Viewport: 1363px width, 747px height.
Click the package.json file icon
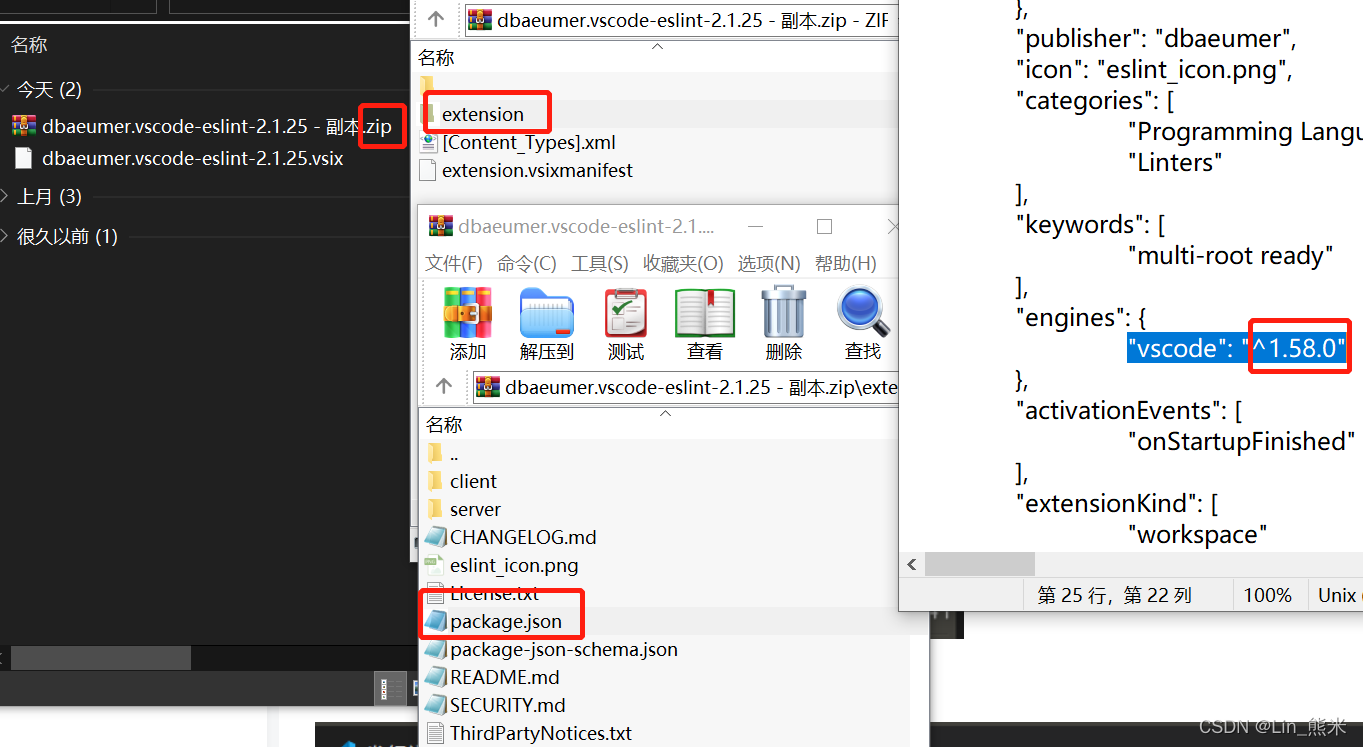[x=434, y=621]
